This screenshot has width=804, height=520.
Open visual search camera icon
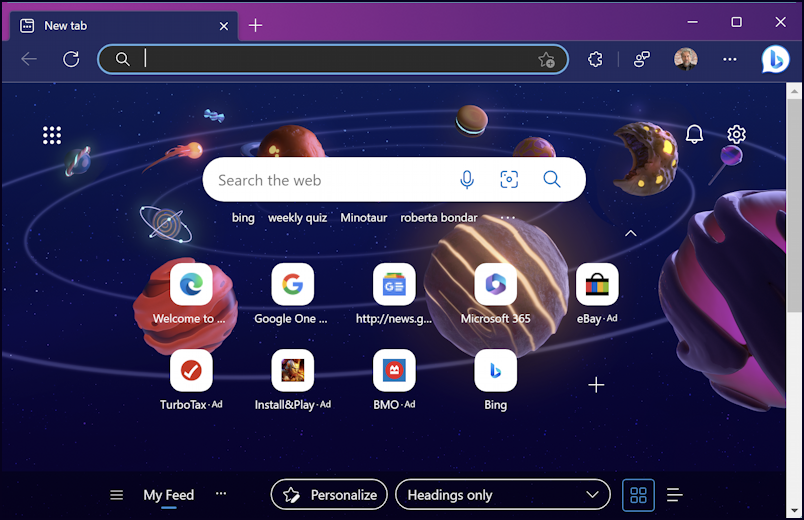(509, 179)
